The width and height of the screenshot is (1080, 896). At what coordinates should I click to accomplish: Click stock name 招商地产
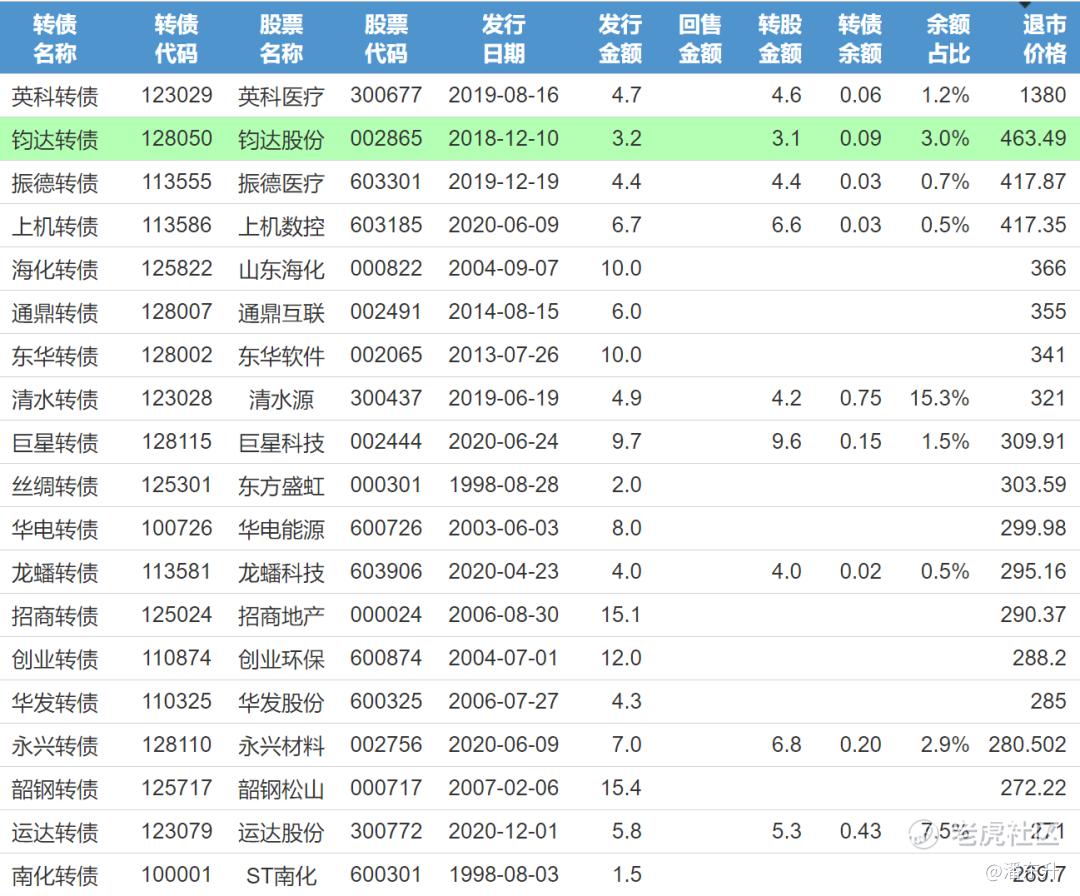[x=281, y=616]
